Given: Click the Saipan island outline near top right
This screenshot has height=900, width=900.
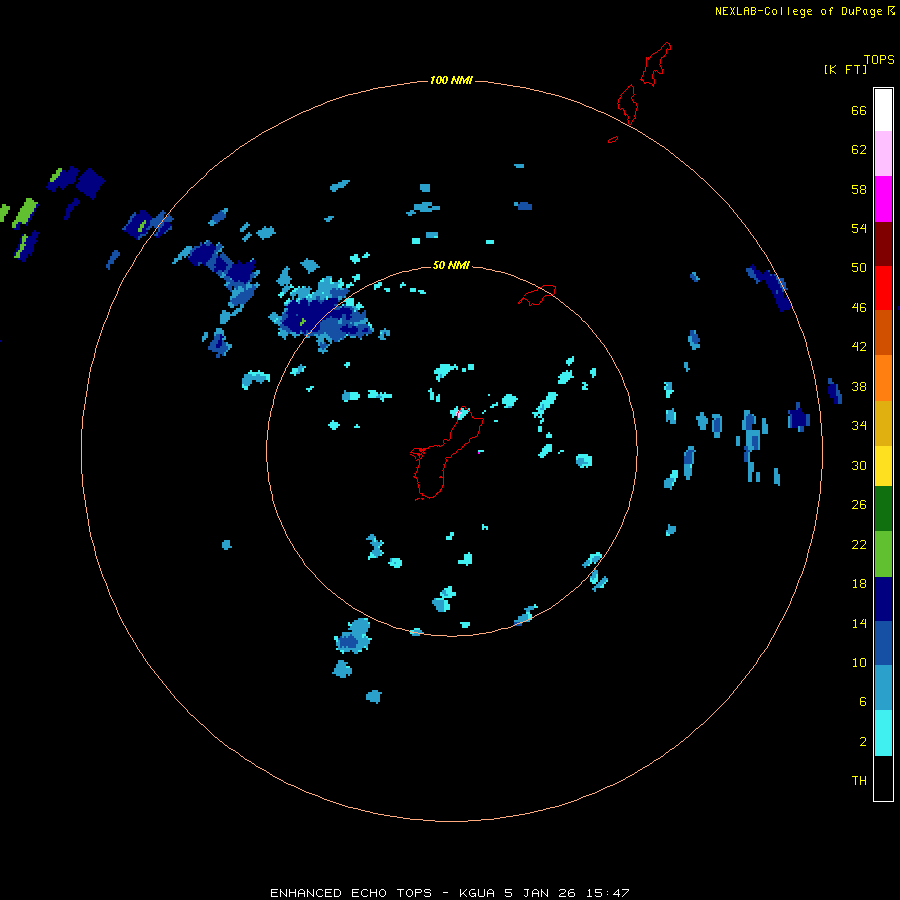Looking at the screenshot, I should point(656,64).
